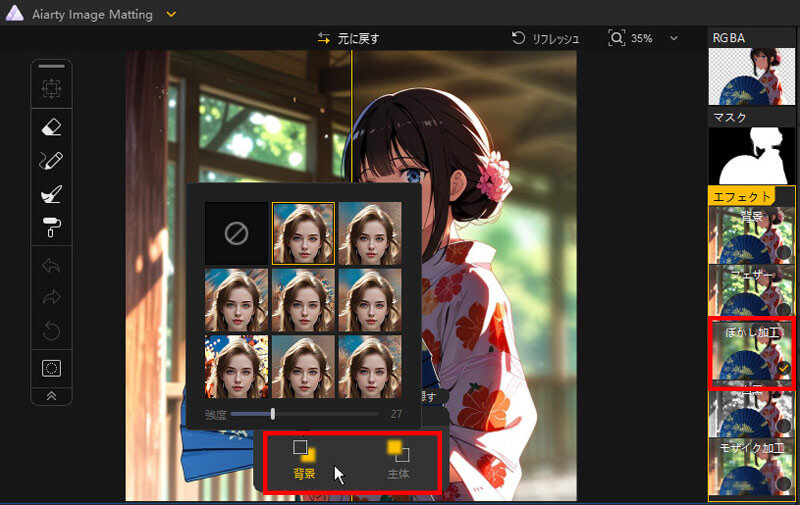Image resolution: width=800 pixels, height=505 pixels.
Task: Apply blur to 主体 subject
Action: (398, 460)
